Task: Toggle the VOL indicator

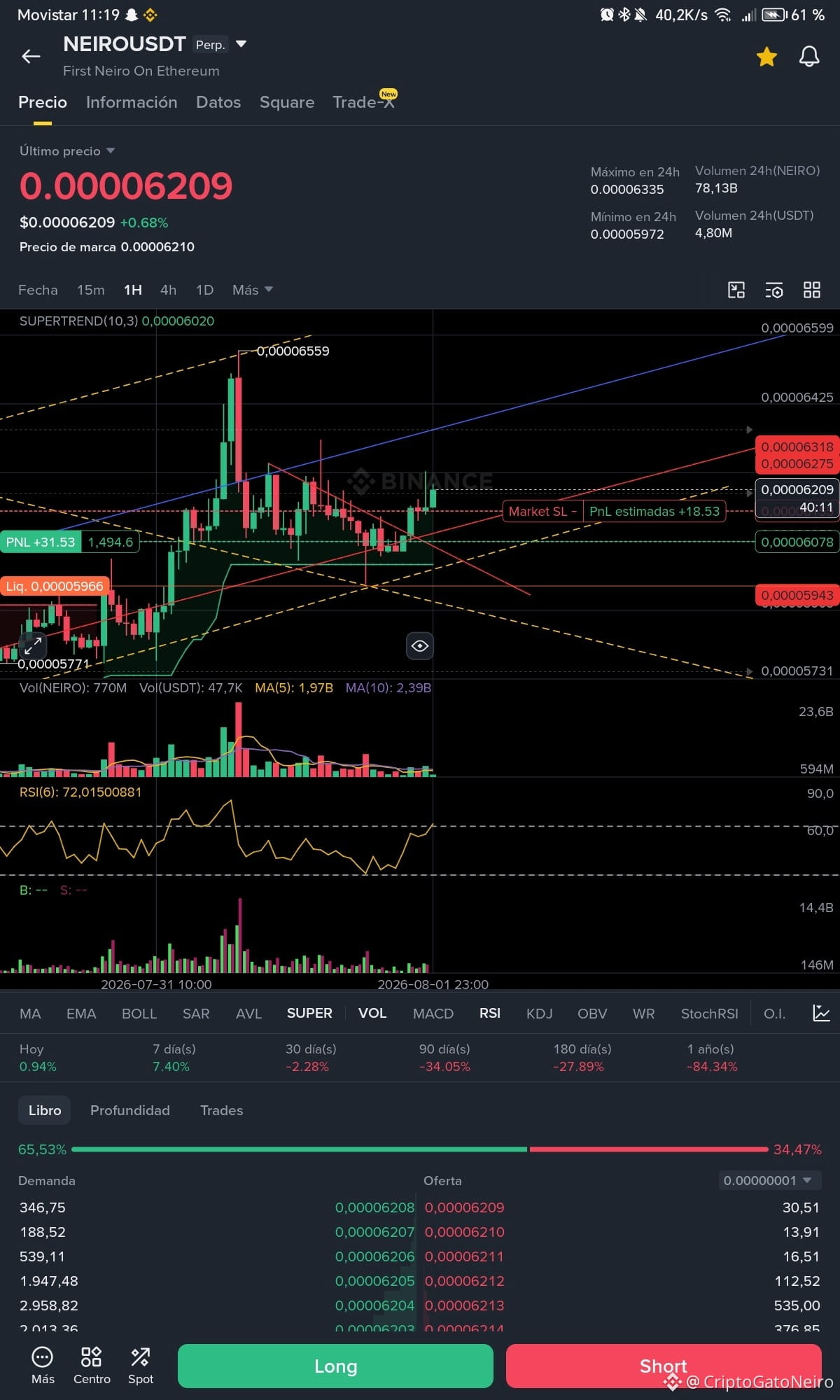Action: [x=372, y=1014]
